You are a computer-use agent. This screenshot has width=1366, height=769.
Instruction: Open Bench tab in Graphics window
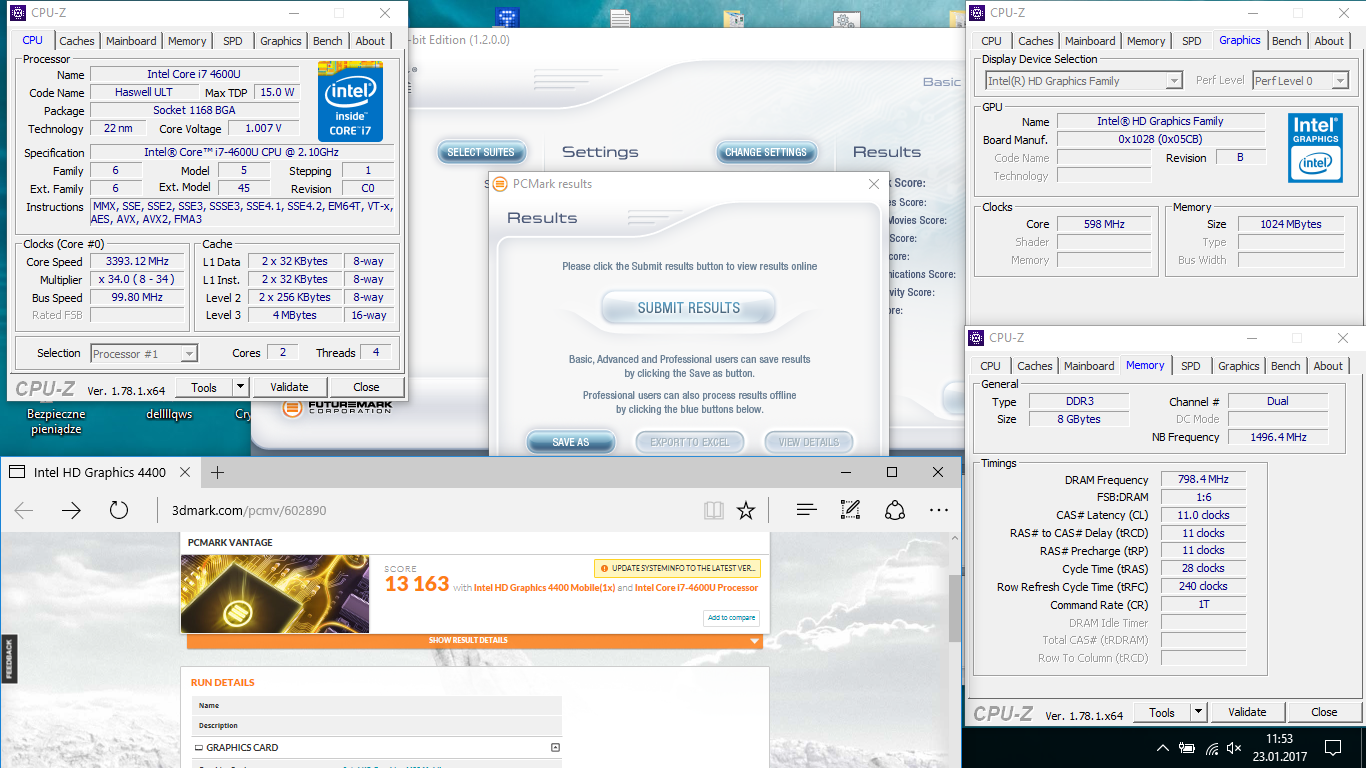coord(1287,41)
